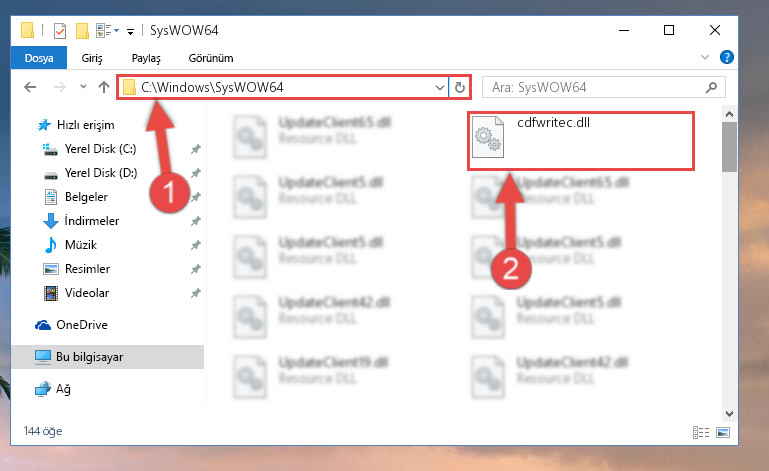Expand the address bar history dropdown
This screenshot has height=471, width=769.
439,88
